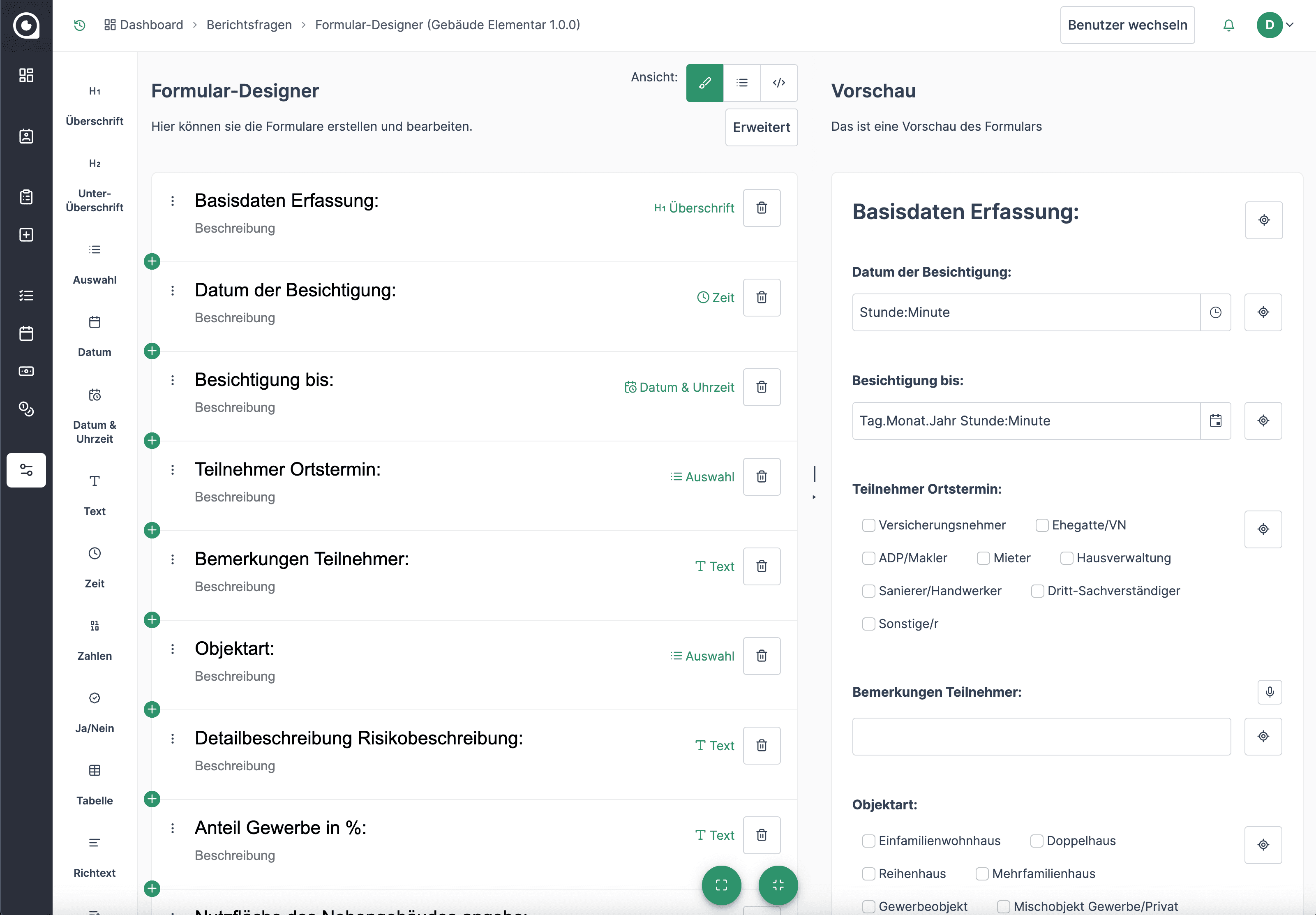
Task: Click Bemerkungen Teilnehmer text input in preview
Action: pos(1041,737)
